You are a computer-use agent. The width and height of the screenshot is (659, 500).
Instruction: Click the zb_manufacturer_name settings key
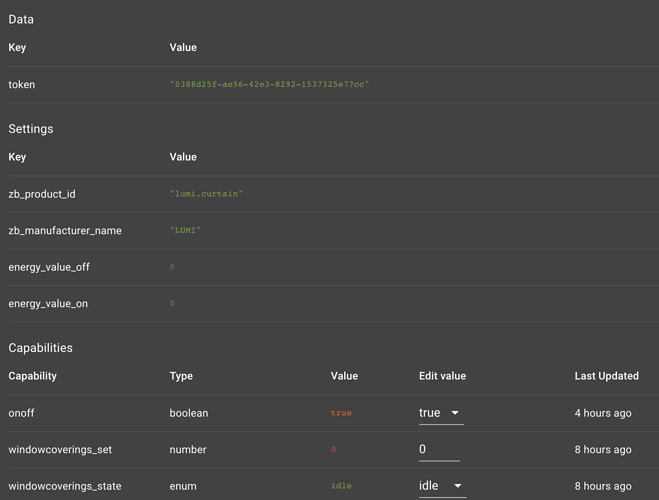tap(65, 231)
